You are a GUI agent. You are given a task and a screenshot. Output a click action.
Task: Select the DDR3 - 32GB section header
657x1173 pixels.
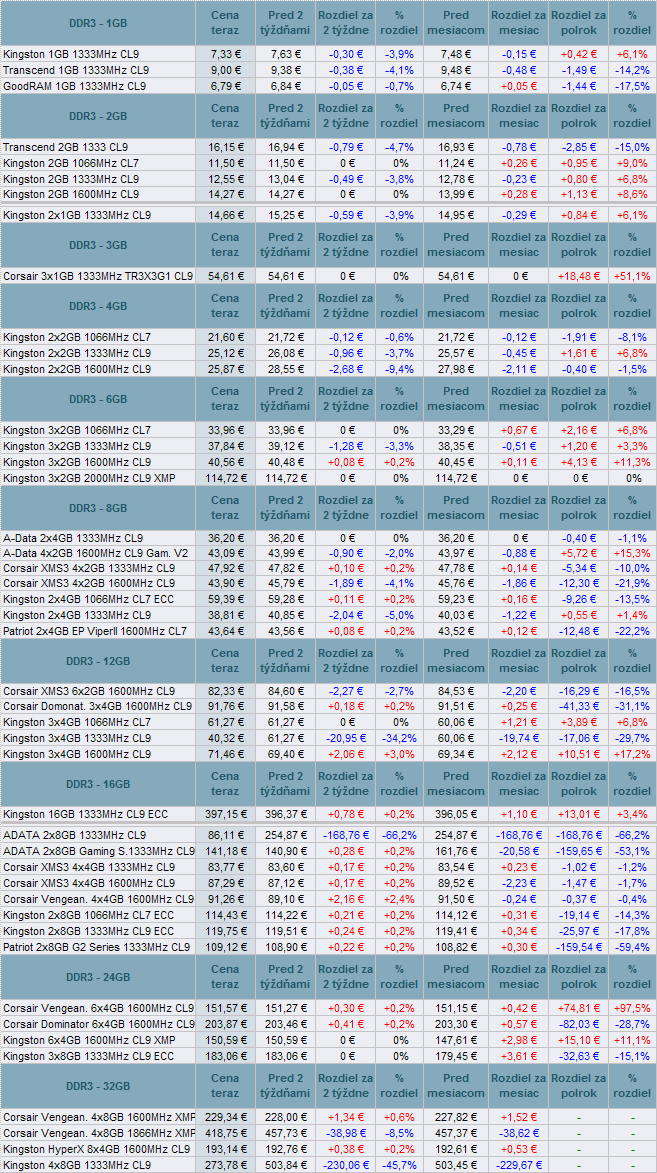click(x=98, y=1086)
